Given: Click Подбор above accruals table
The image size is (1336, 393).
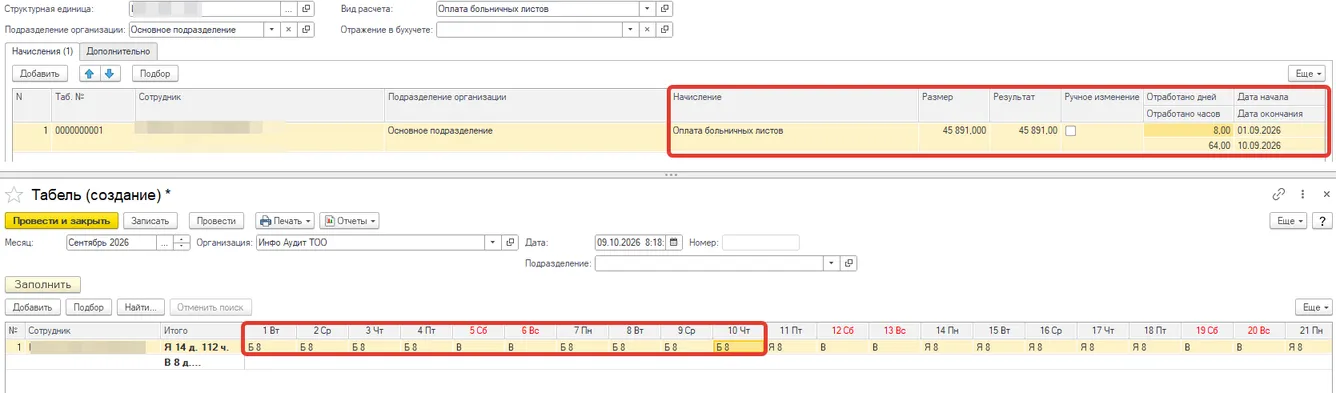Looking at the screenshot, I should pyautogui.click(x=154, y=73).
